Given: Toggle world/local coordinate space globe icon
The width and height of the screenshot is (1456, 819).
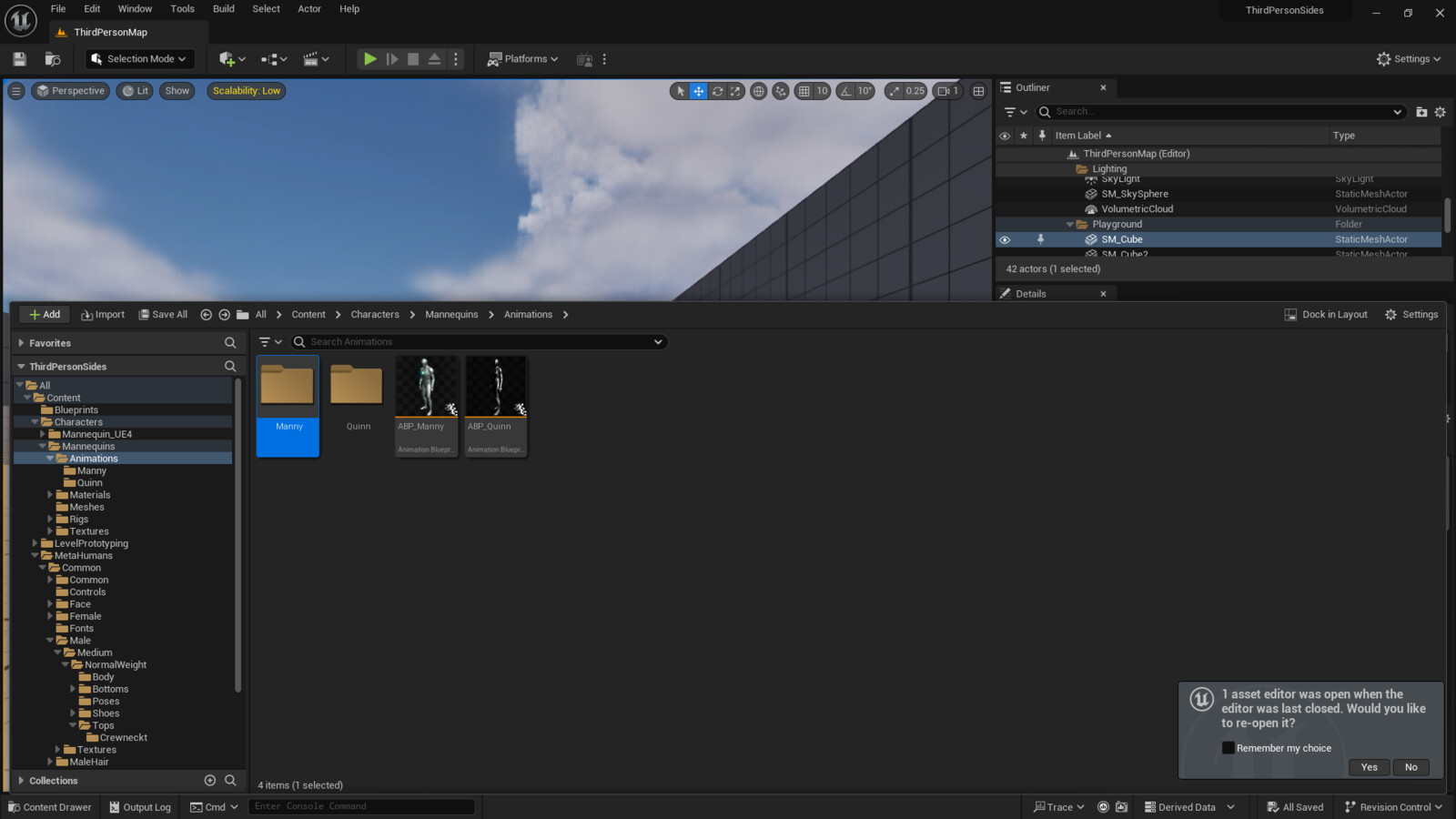Looking at the screenshot, I should point(758,91).
